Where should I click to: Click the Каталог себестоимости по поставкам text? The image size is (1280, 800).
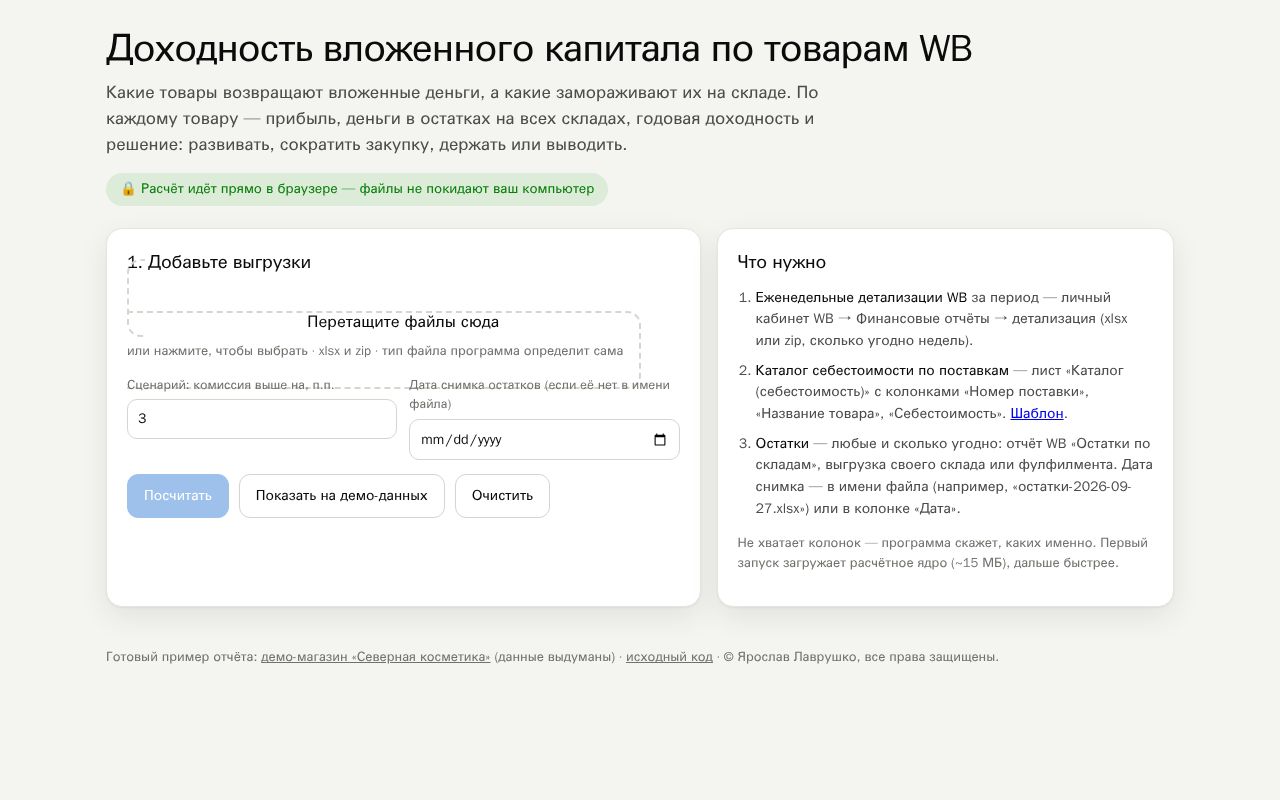[x=882, y=370]
